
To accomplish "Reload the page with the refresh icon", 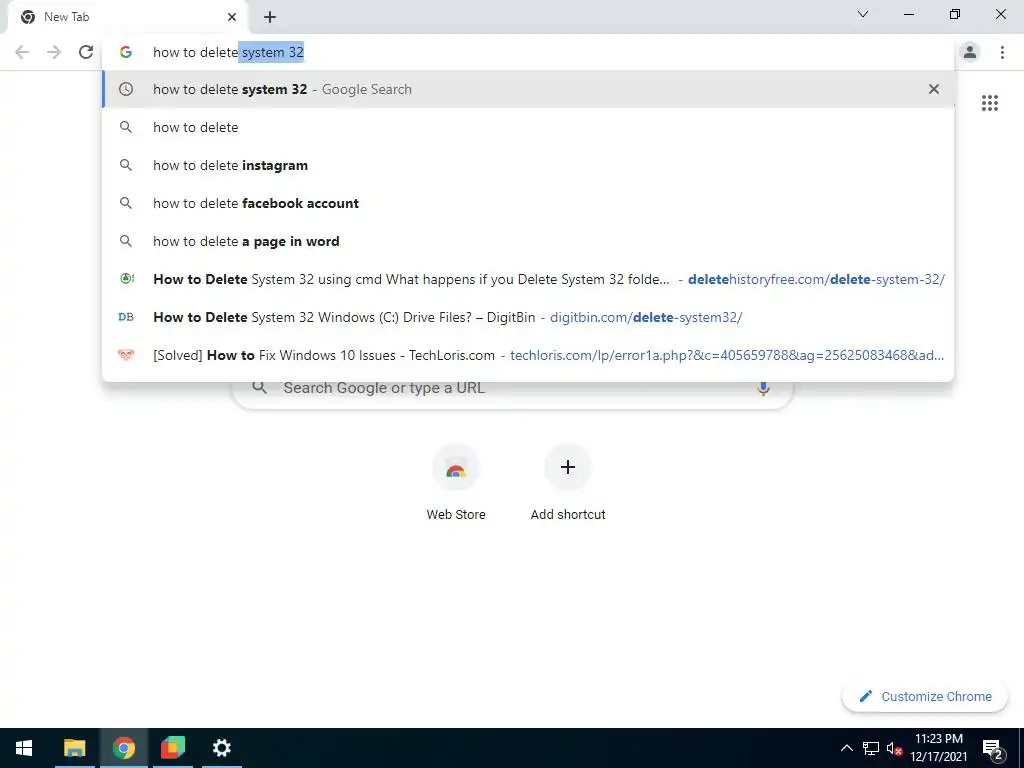I will coord(86,52).
